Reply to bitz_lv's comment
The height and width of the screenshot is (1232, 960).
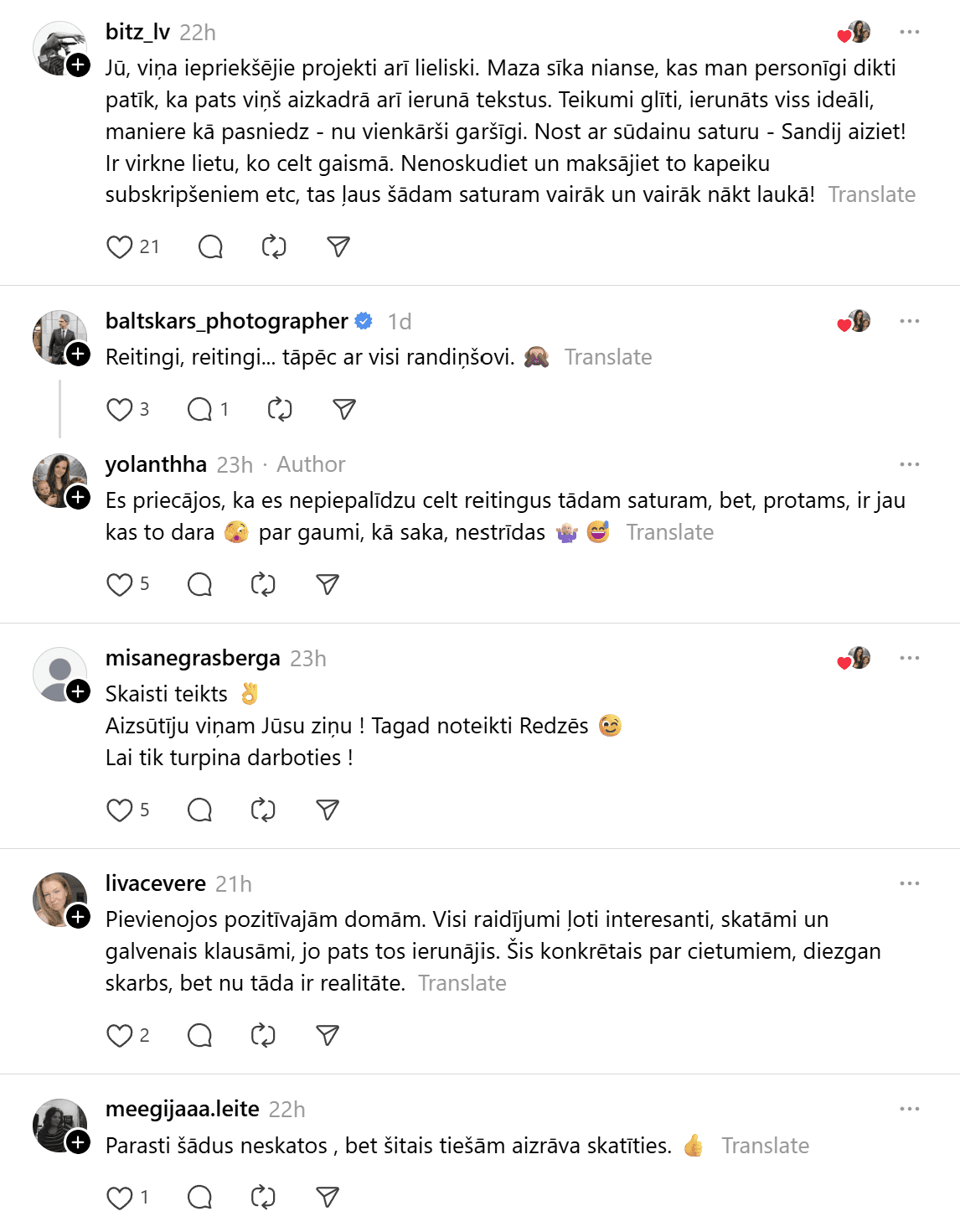210,247
